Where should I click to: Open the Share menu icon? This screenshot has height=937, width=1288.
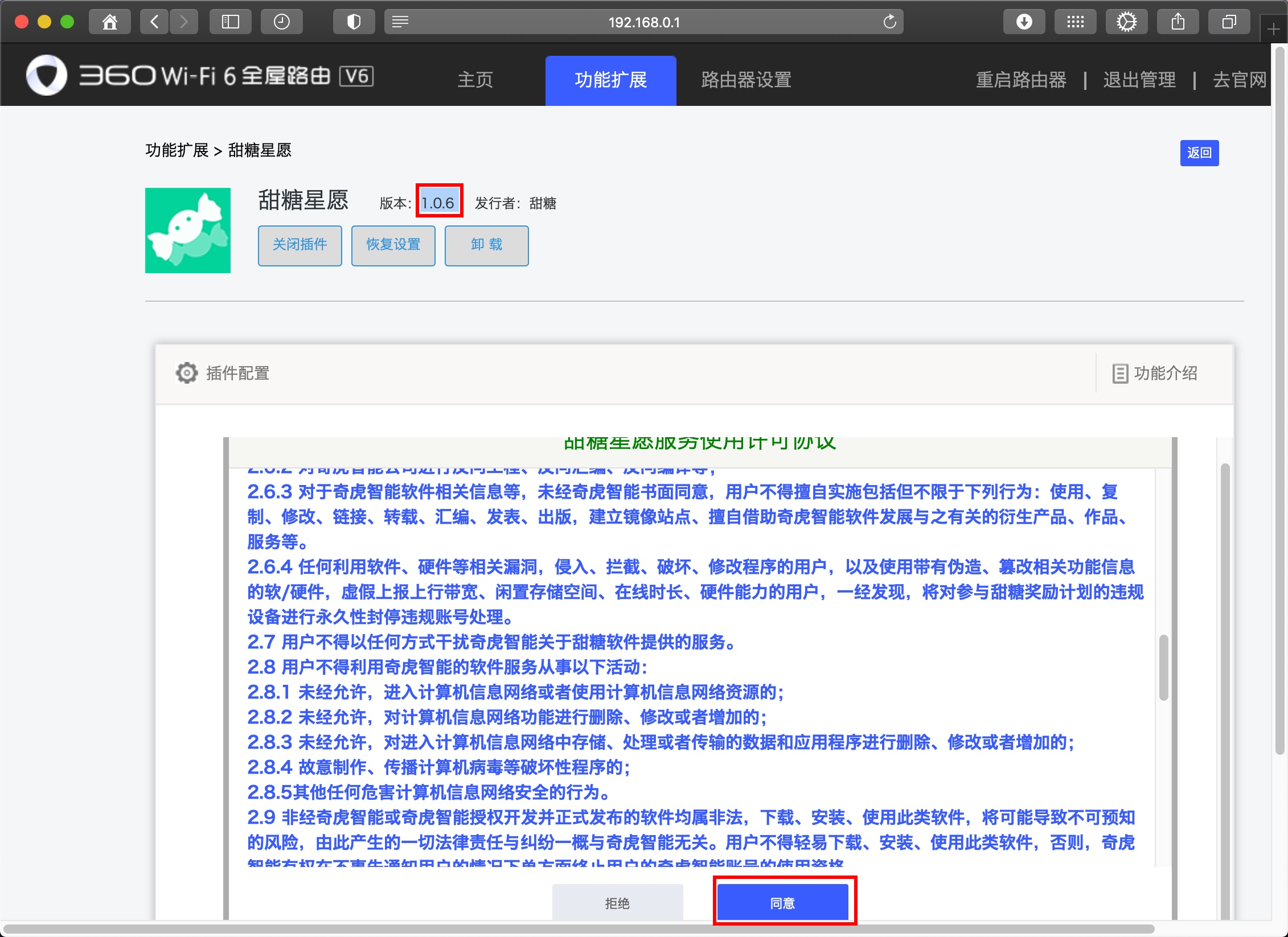(x=1178, y=22)
